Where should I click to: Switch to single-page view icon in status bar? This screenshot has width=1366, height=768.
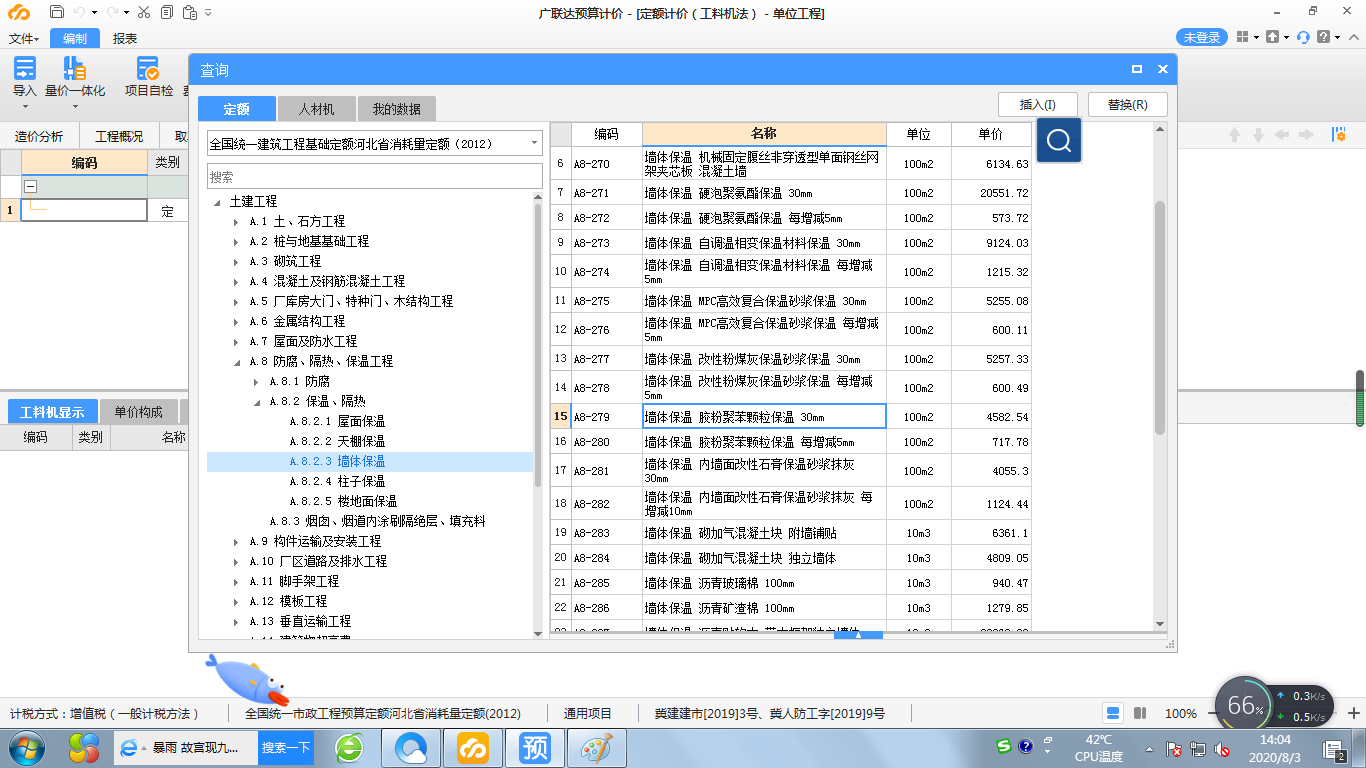coord(1113,713)
